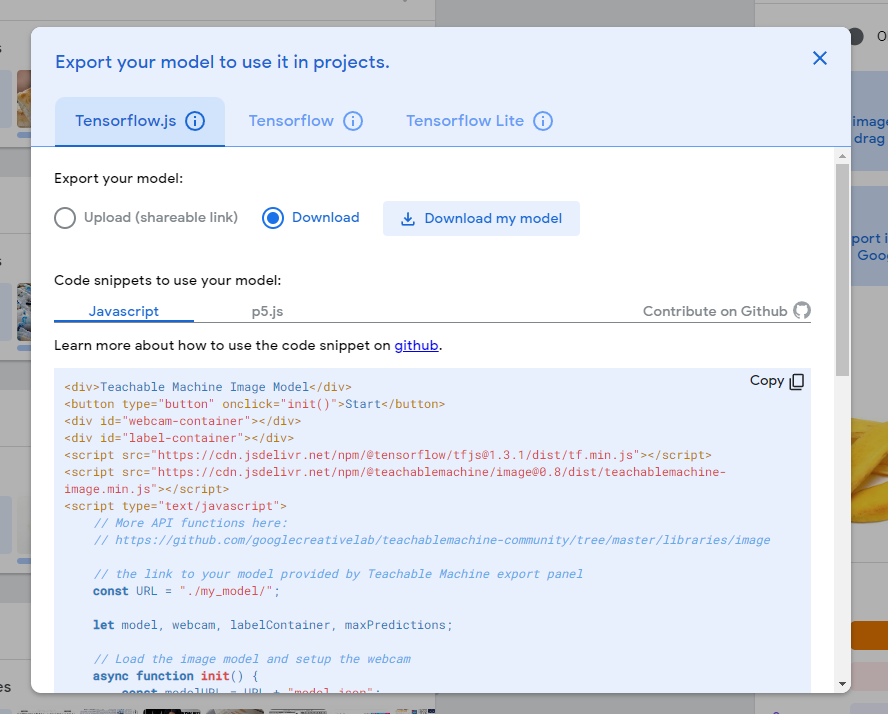The width and height of the screenshot is (888, 714).
Task: Click the Download my model button
Action: tap(481, 219)
